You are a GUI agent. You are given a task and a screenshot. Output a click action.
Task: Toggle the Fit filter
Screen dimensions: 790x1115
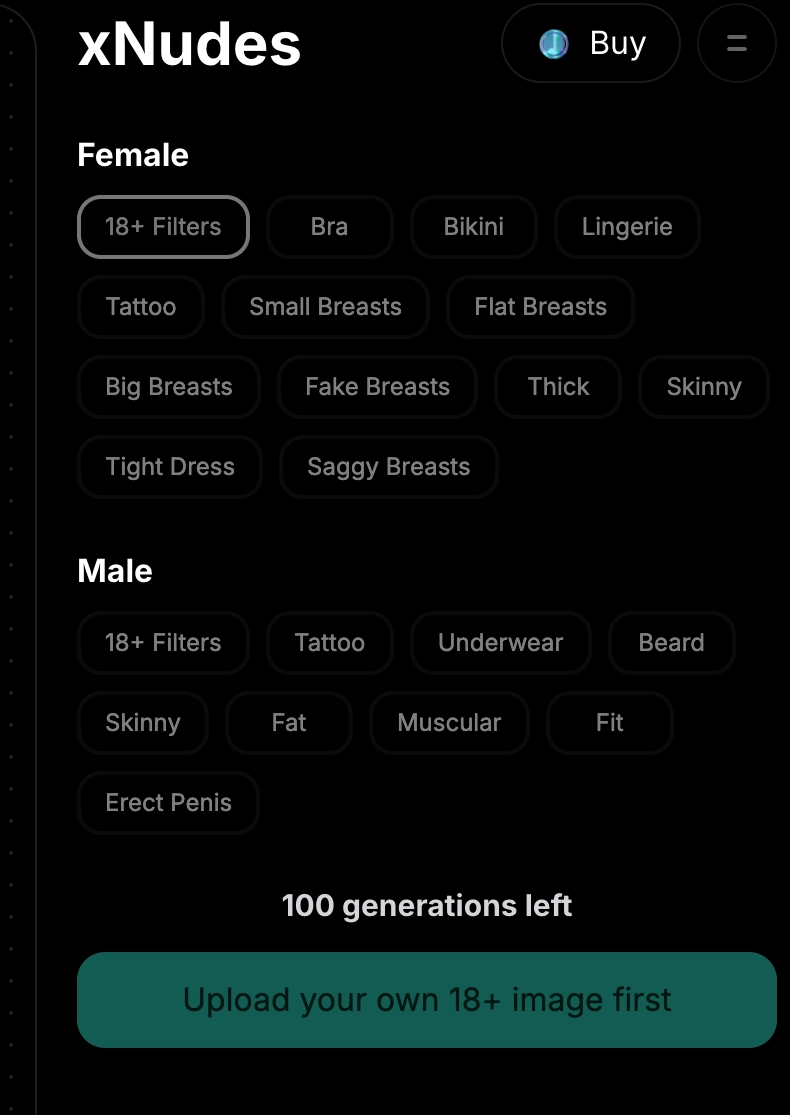tap(610, 723)
